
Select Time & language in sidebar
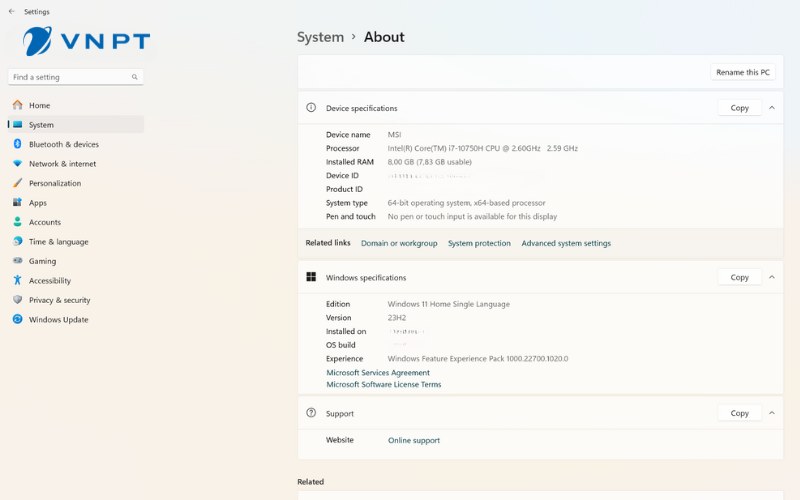(x=58, y=242)
